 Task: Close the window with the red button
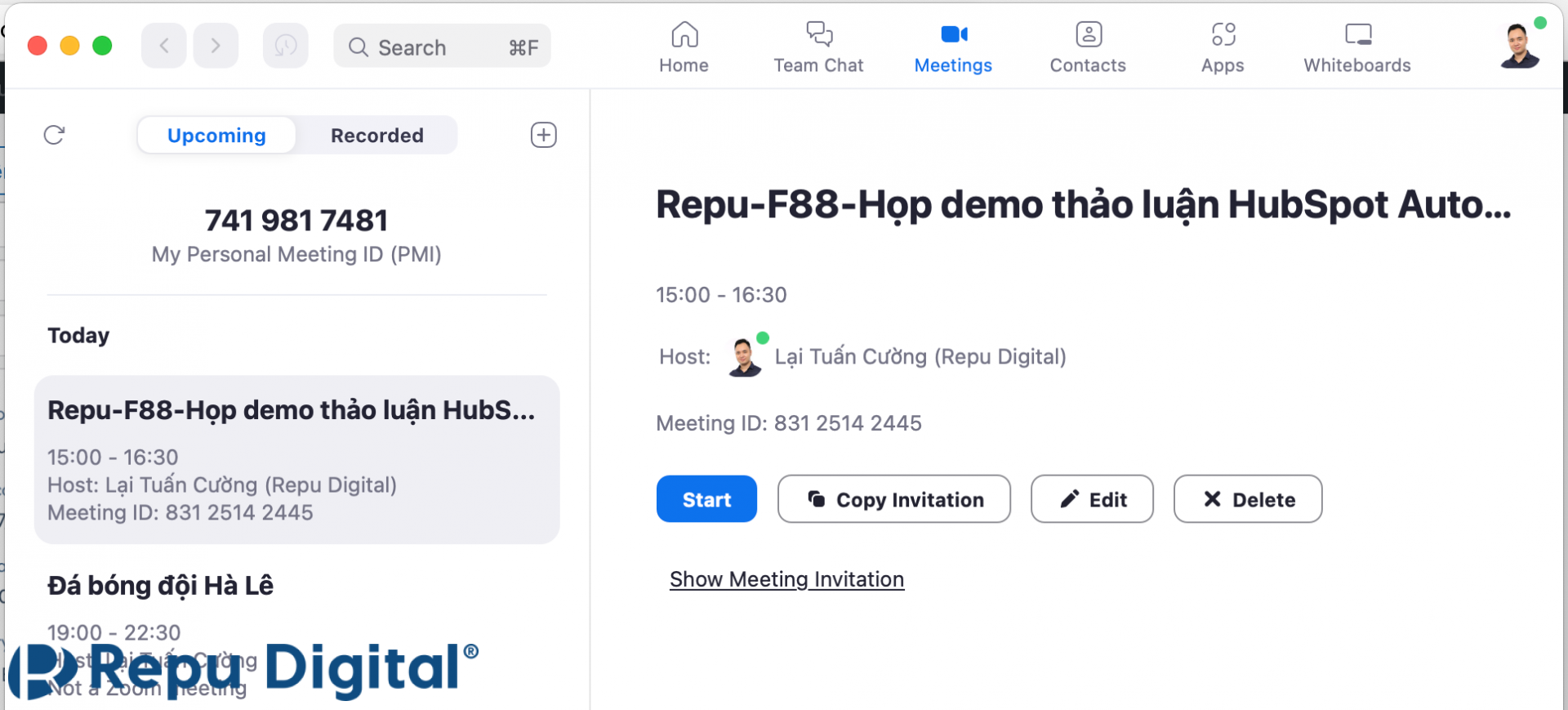coord(38,46)
